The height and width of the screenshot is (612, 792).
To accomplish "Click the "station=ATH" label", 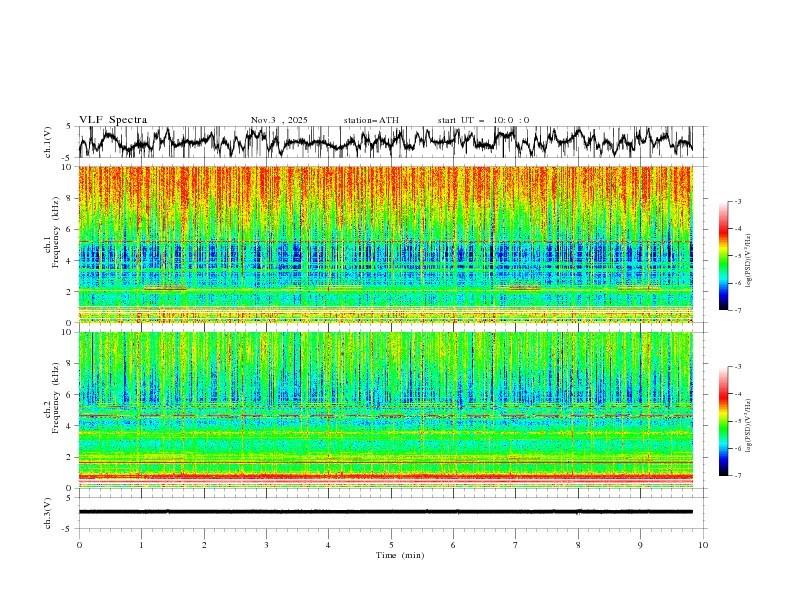I will coord(371,120).
